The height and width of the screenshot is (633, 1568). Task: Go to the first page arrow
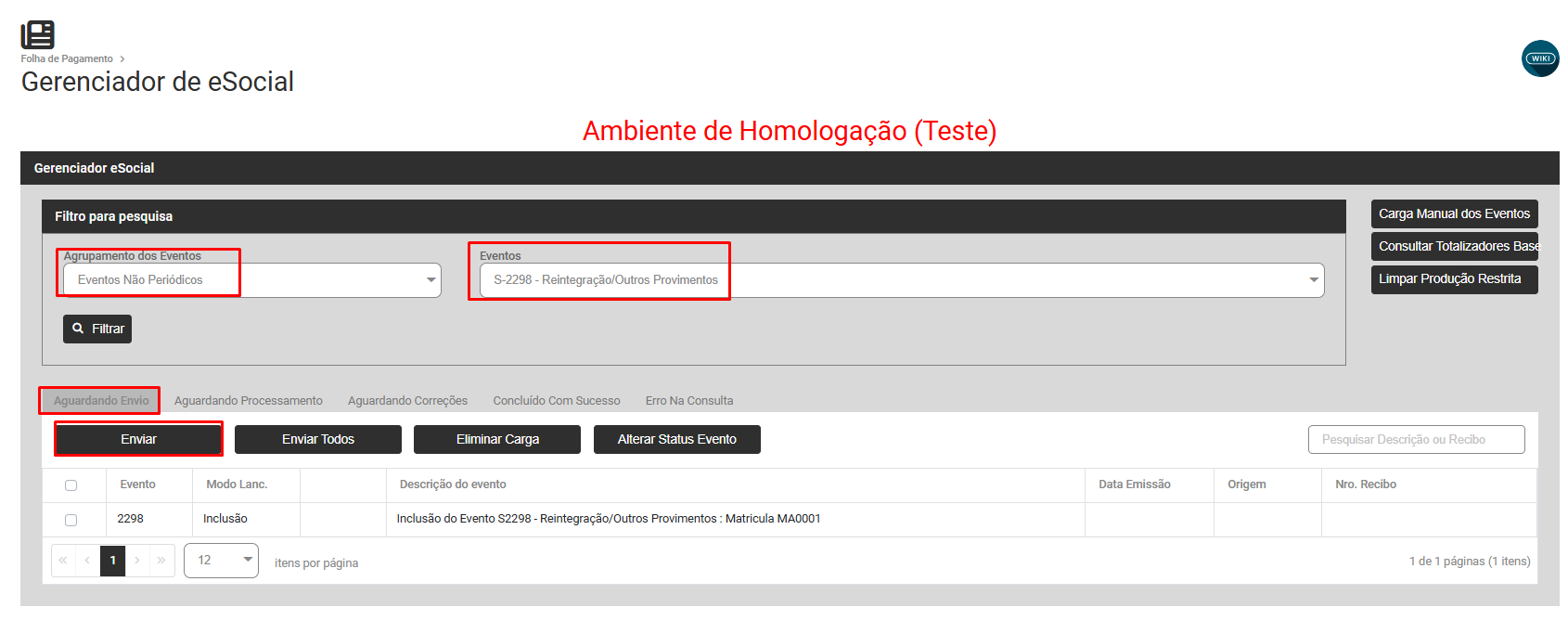coord(63,561)
